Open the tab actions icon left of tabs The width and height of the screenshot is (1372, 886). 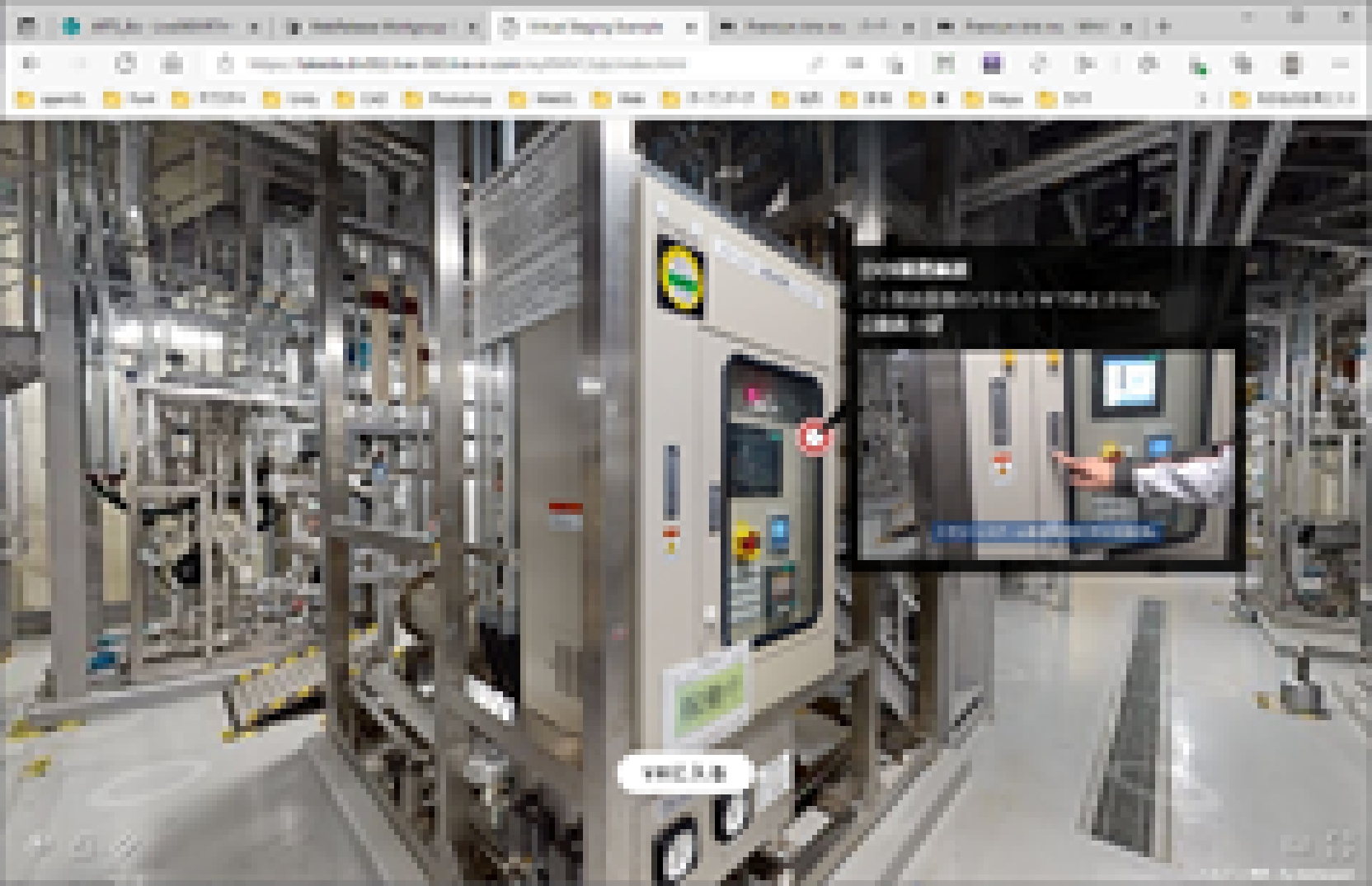pyautogui.click(x=26, y=27)
